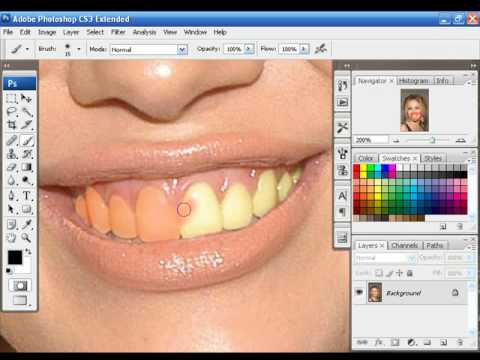Open the Info tab
Screen dimensions: 480x360
coord(442,81)
